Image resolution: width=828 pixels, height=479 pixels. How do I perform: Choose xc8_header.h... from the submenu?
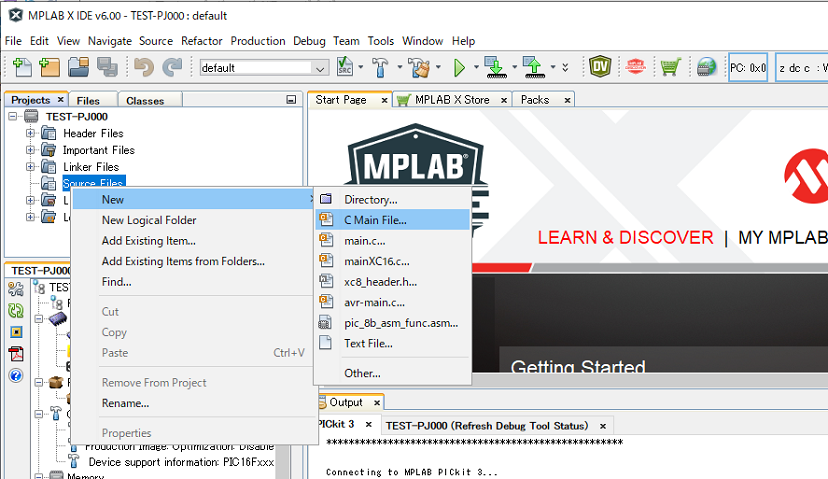tap(392, 281)
